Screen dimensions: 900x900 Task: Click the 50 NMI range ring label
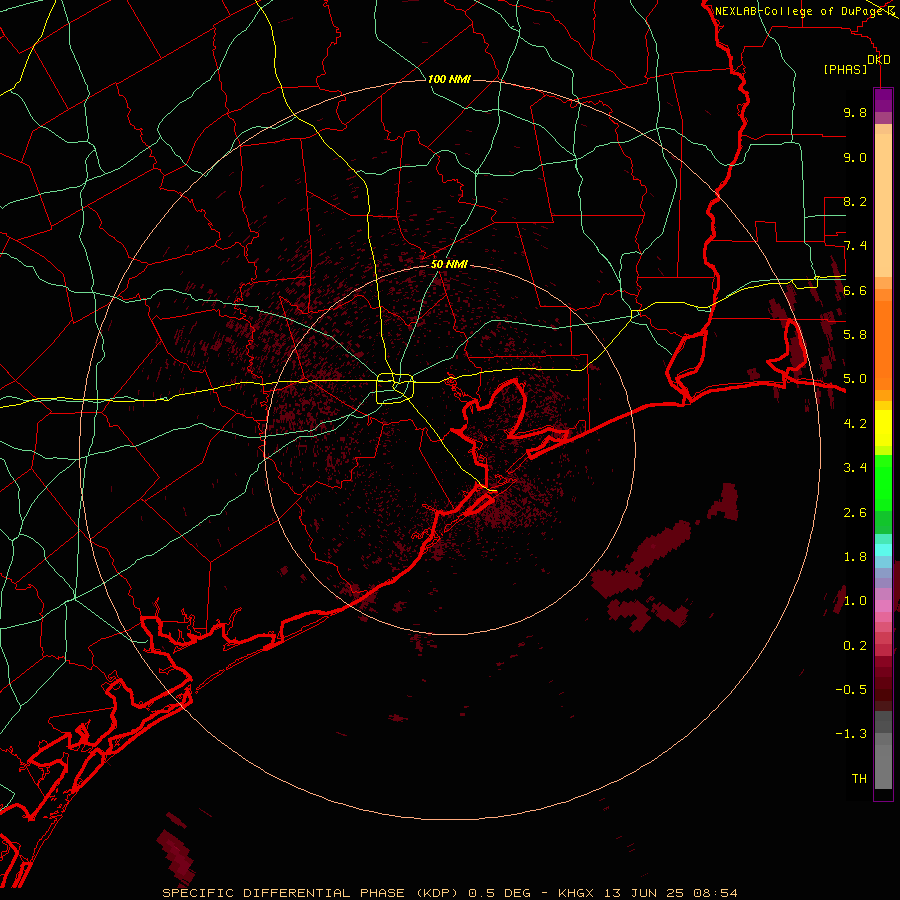pyautogui.click(x=449, y=264)
